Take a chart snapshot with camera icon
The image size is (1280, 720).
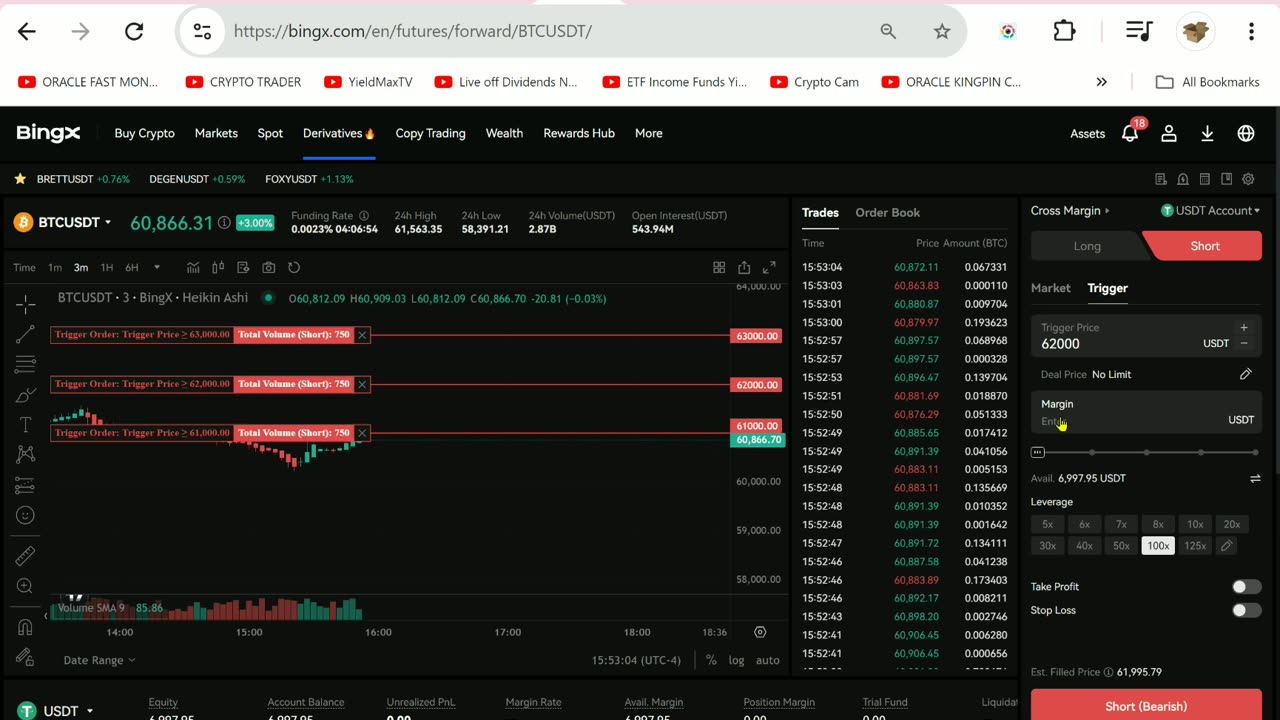pyautogui.click(x=268, y=267)
